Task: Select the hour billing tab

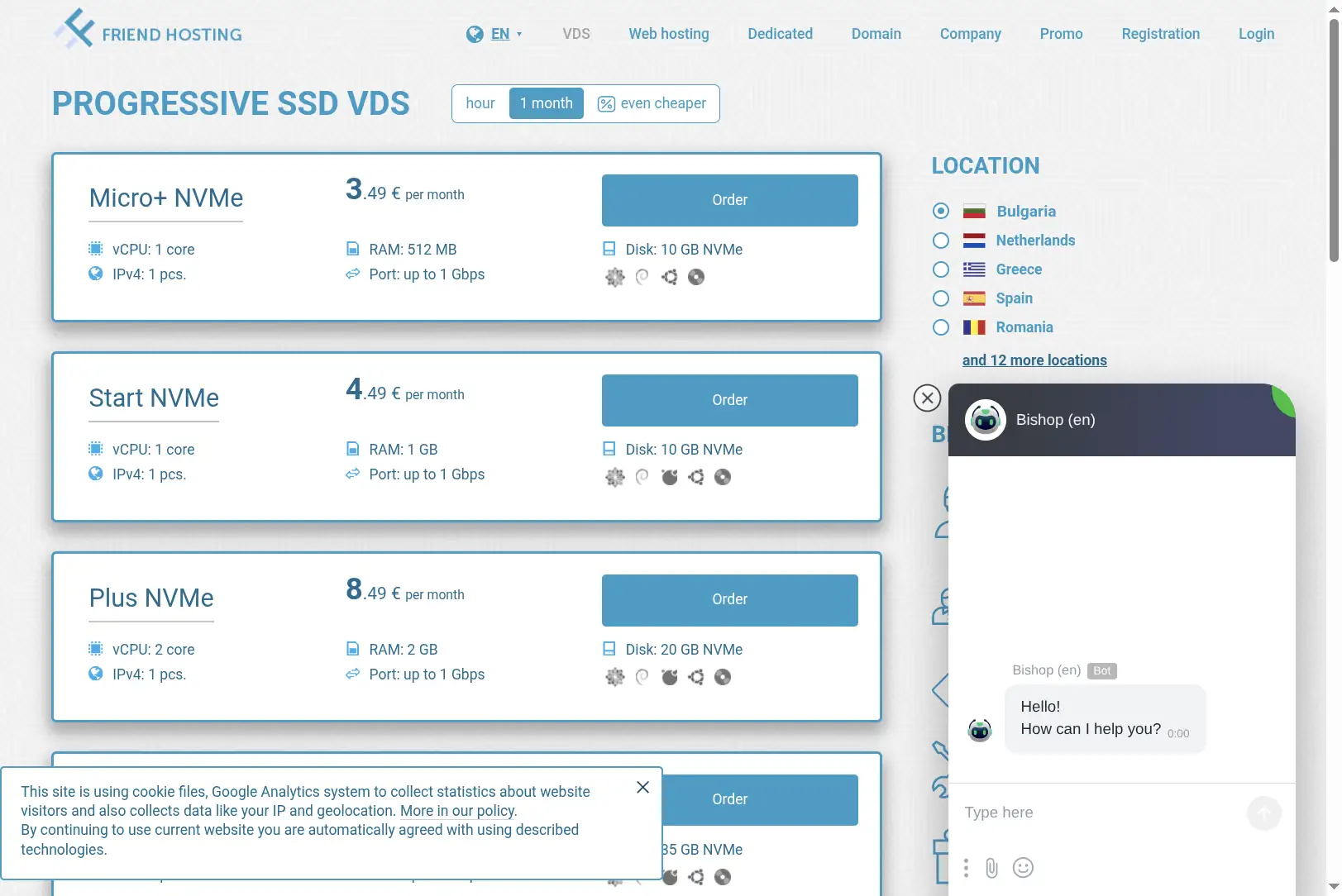Action: coord(480,103)
